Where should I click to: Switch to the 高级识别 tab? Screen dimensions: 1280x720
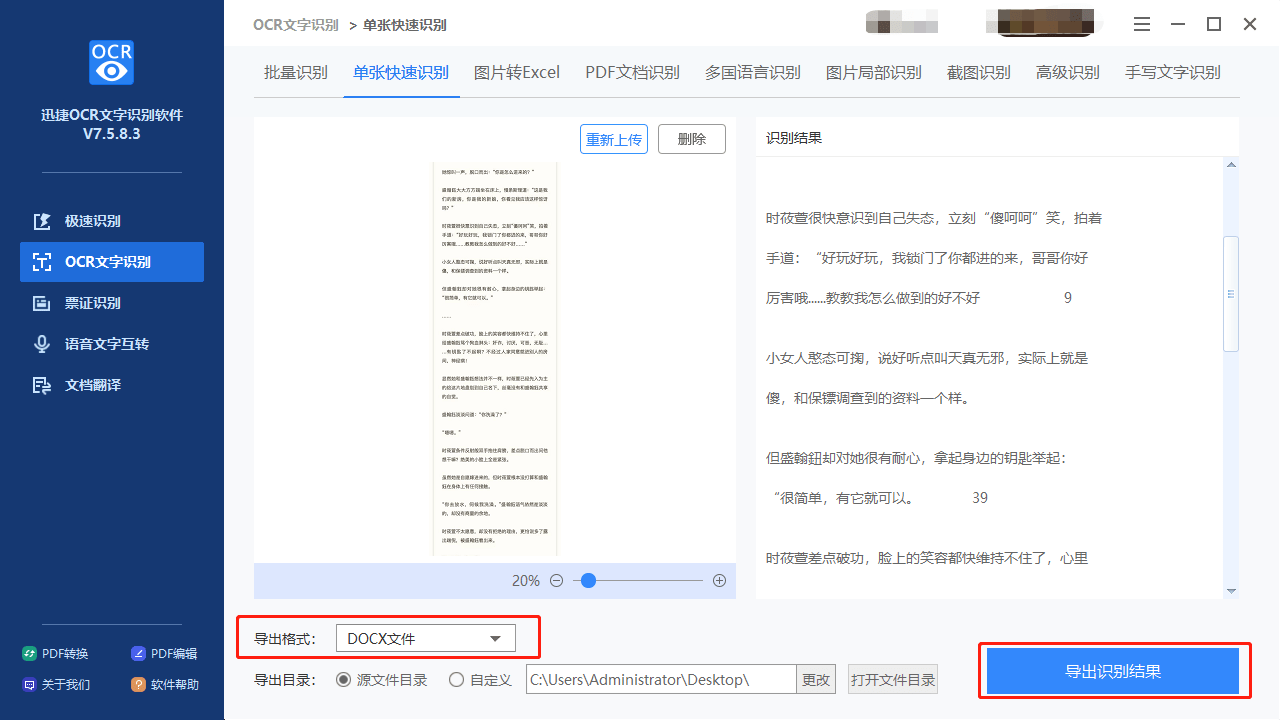pyautogui.click(x=1068, y=73)
